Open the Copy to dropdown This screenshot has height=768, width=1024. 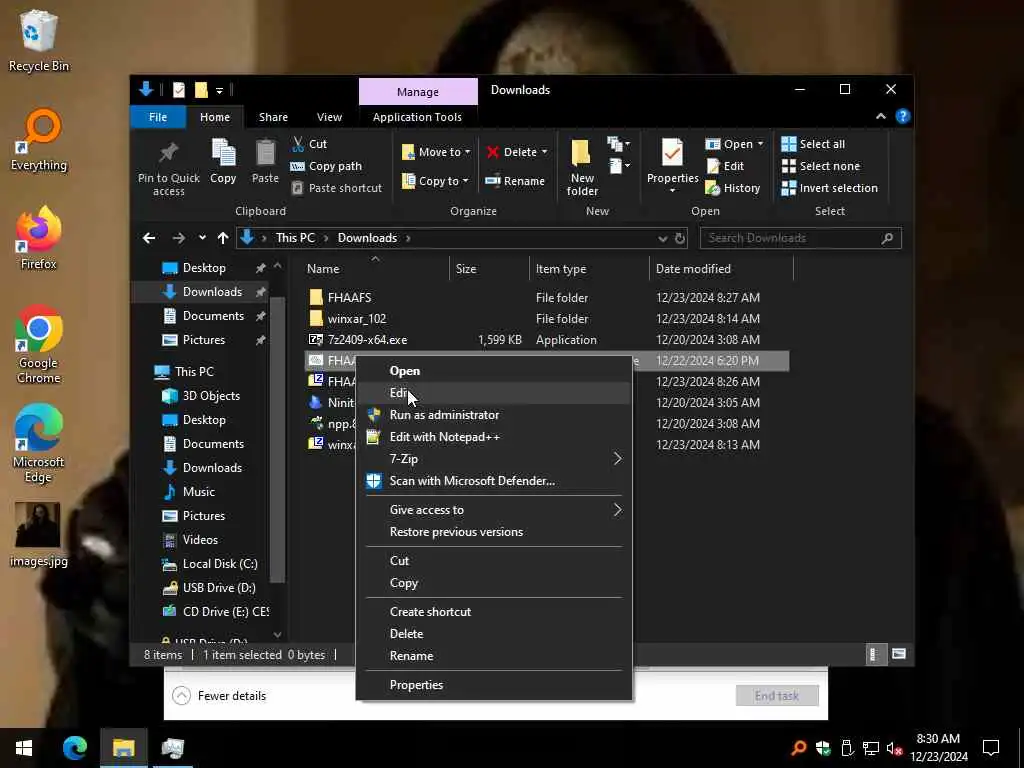click(x=435, y=181)
